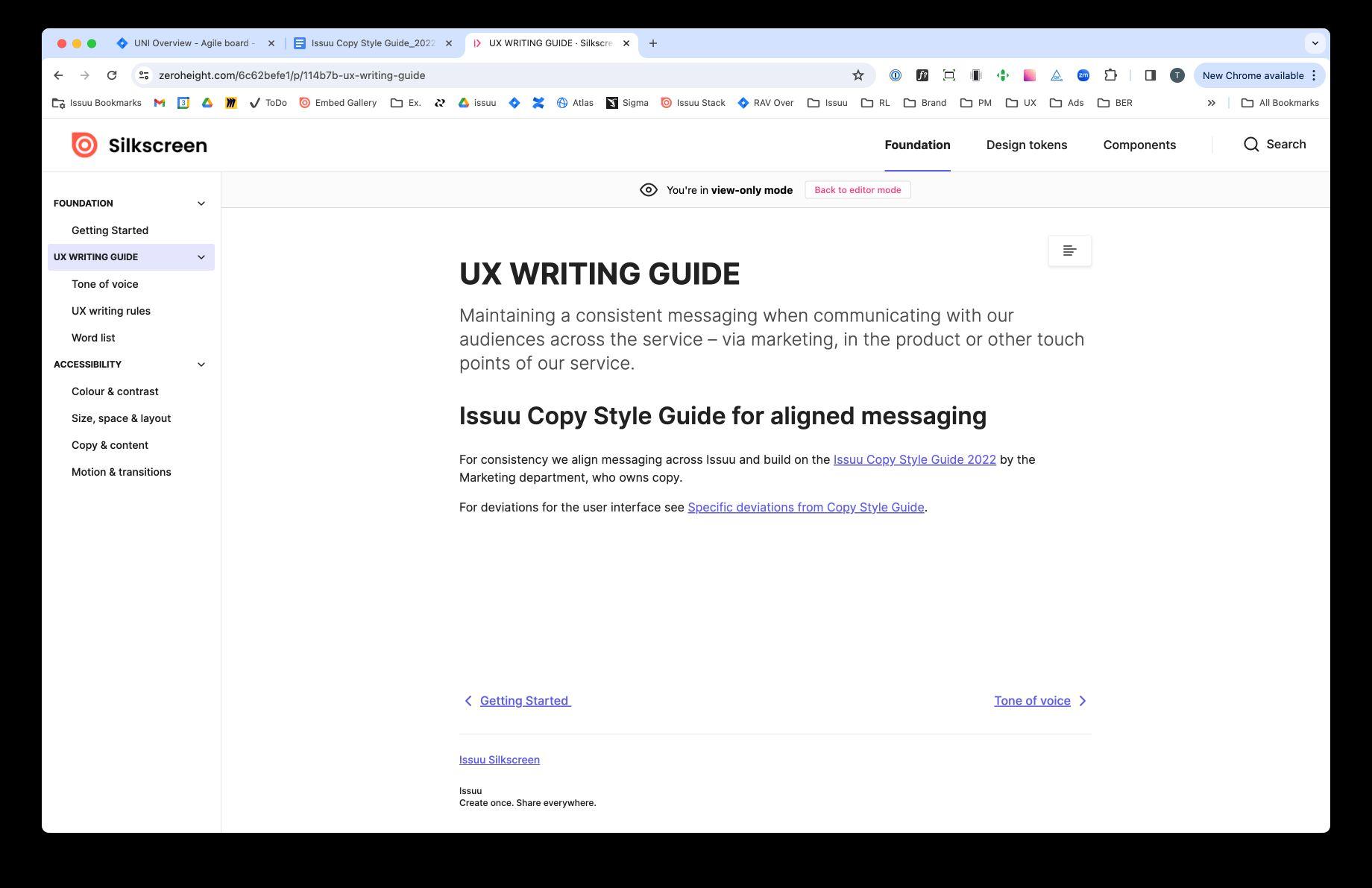Open the tab search dropdown
This screenshot has height=888, width=1372.
coord(1315,43)
